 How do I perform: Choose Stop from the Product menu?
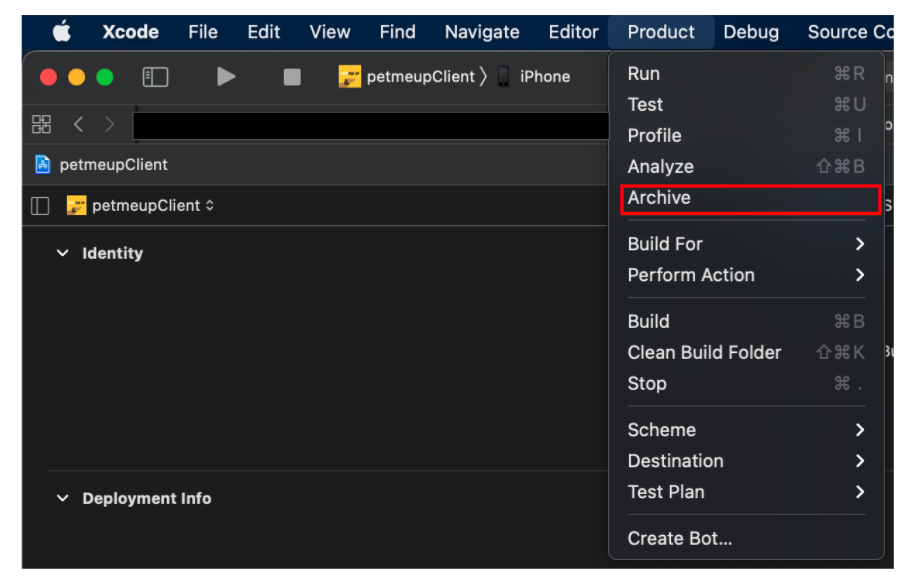point(746,384)
